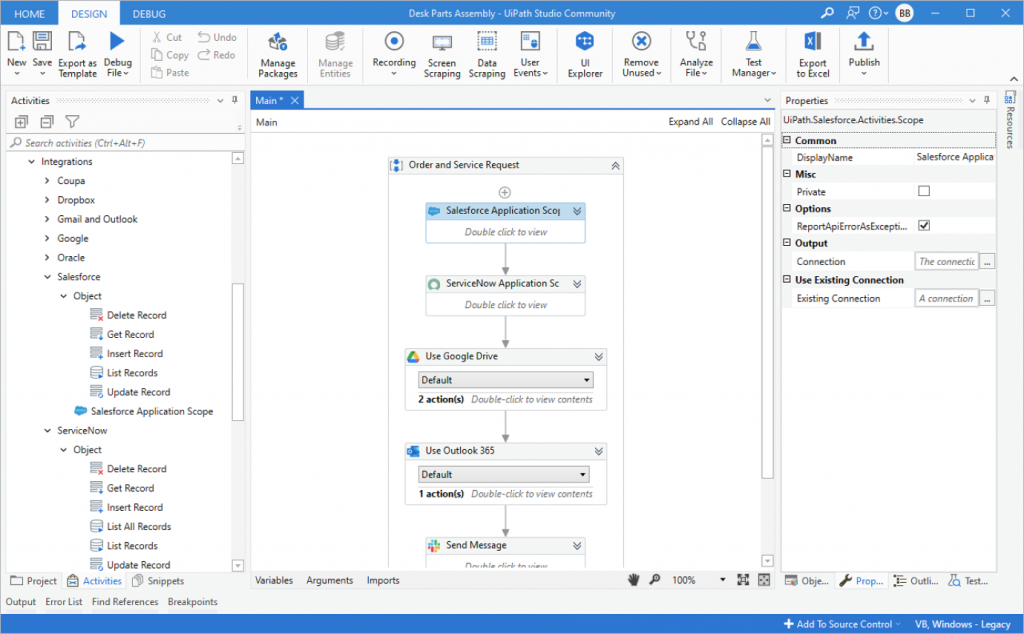
Task: Close the Main tab
Action: pyautogui.click(x=295, y=101)
